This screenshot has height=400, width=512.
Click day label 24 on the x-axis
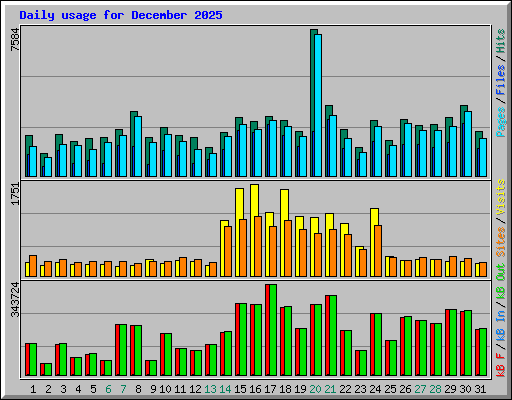click(x=375, y=389)
